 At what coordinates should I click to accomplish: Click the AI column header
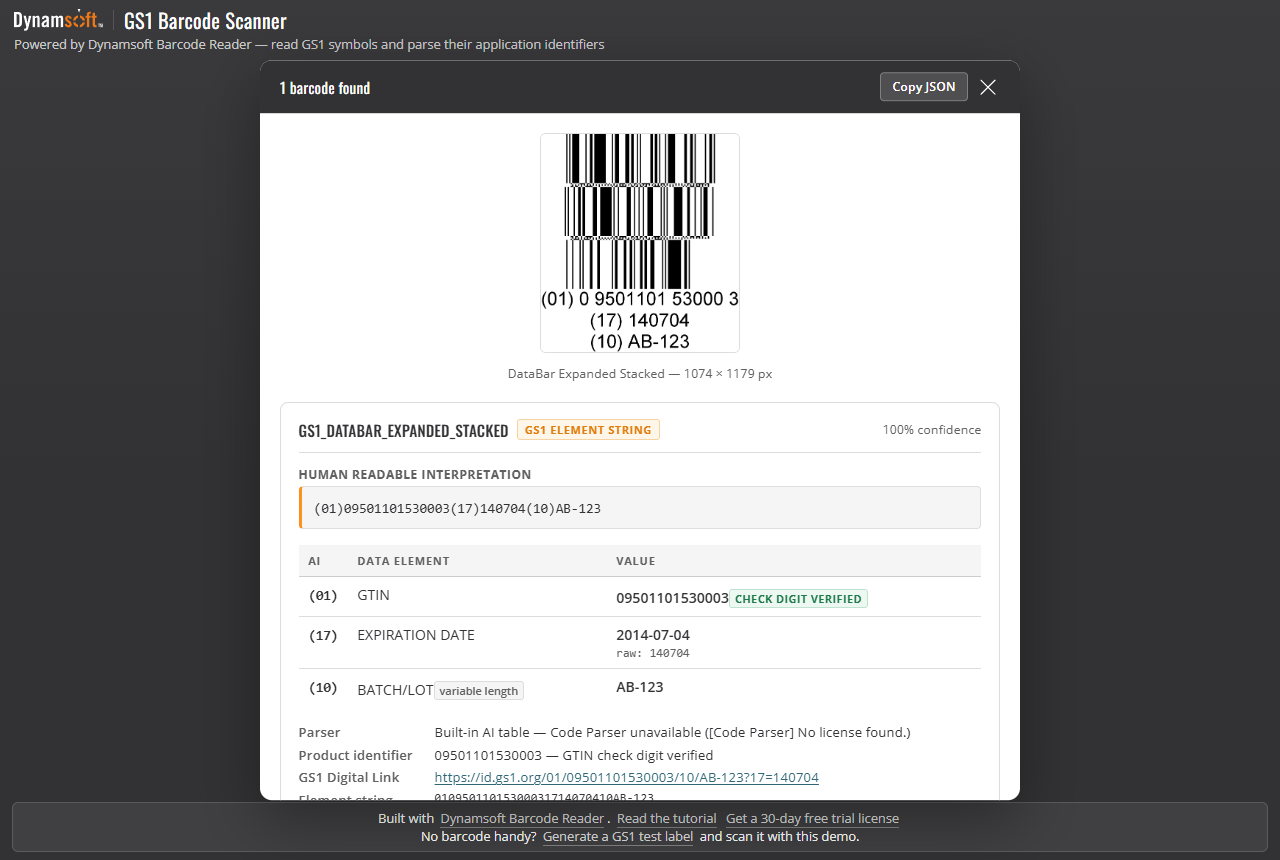click(x=314, y=561)
